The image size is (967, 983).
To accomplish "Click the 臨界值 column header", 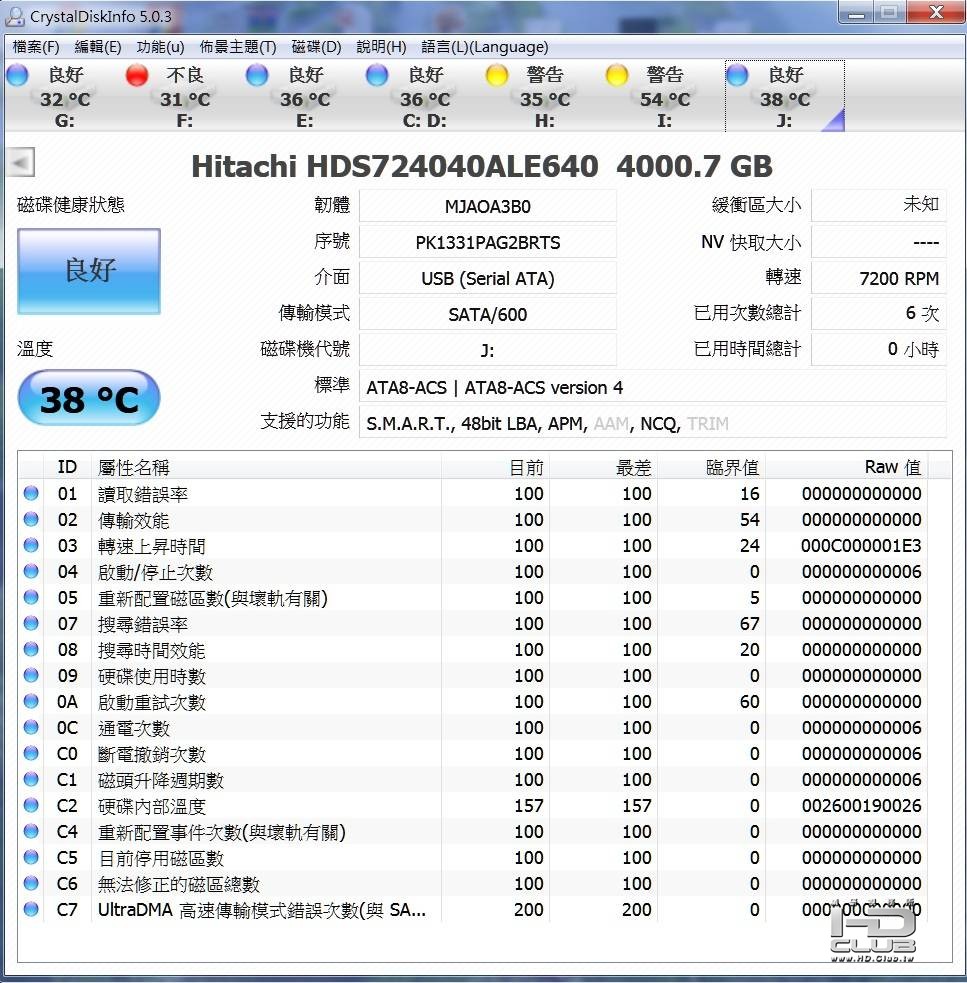I will [711, 467].
